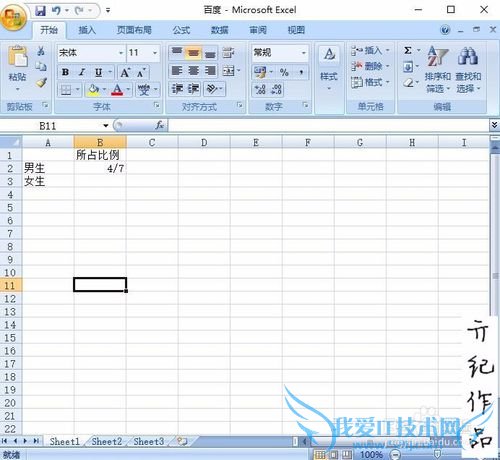Image resolution: width=500 pixels, height=460 pixels.
Task: Open 查找和选择 Find and Select
Action: (468, 70)
